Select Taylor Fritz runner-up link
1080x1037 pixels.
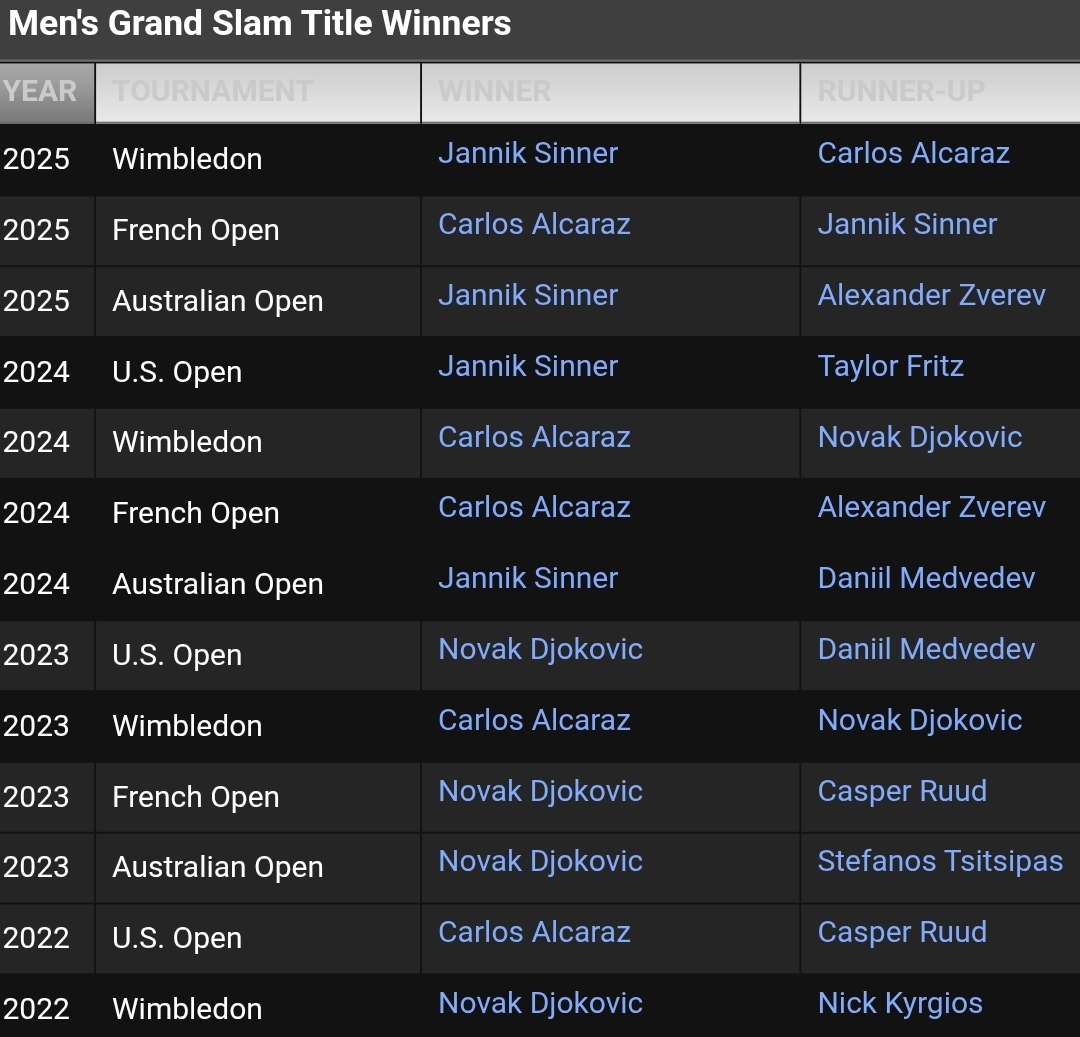click(x=890, y=366)
